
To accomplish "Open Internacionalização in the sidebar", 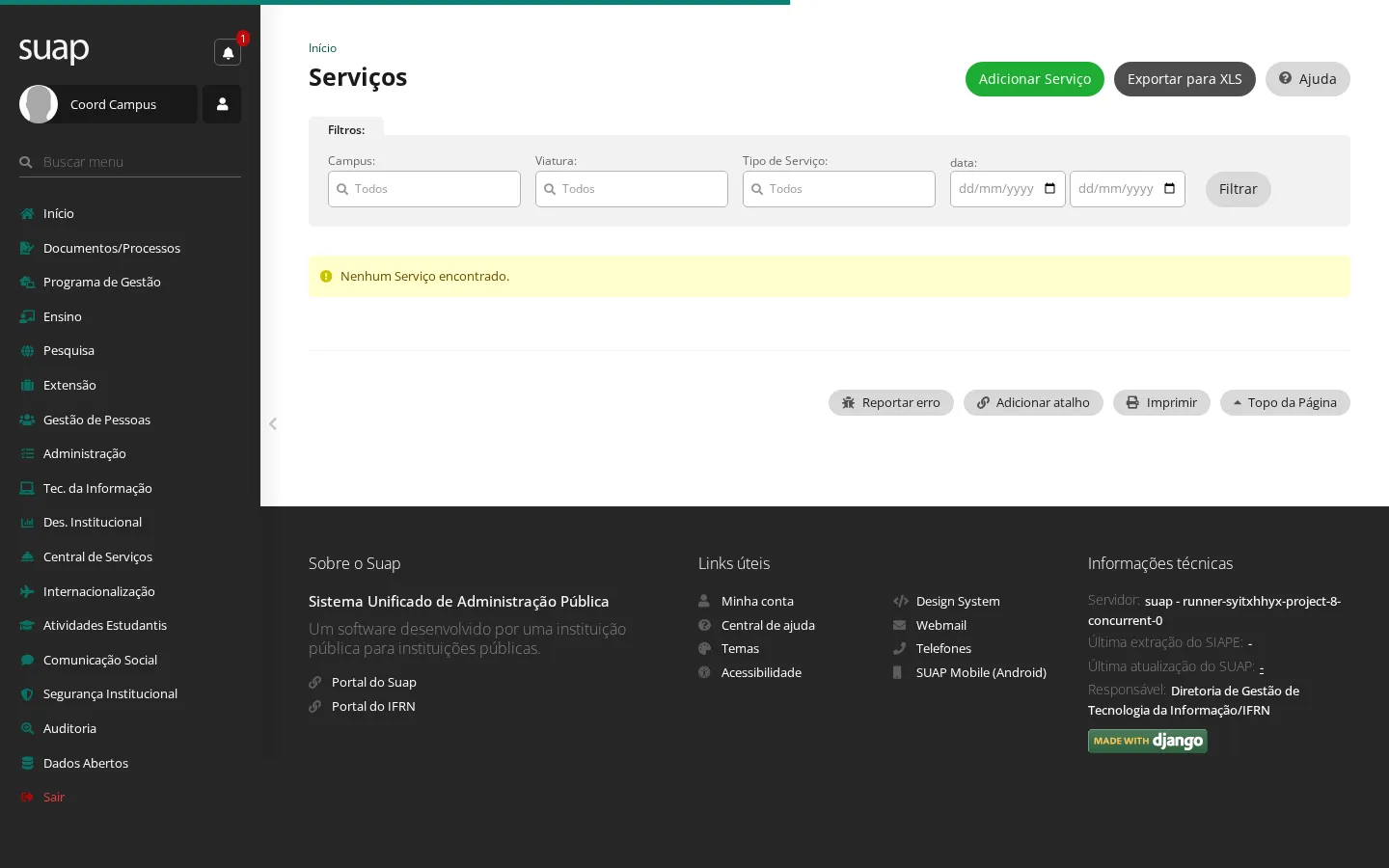I will [x=130, y=591].
